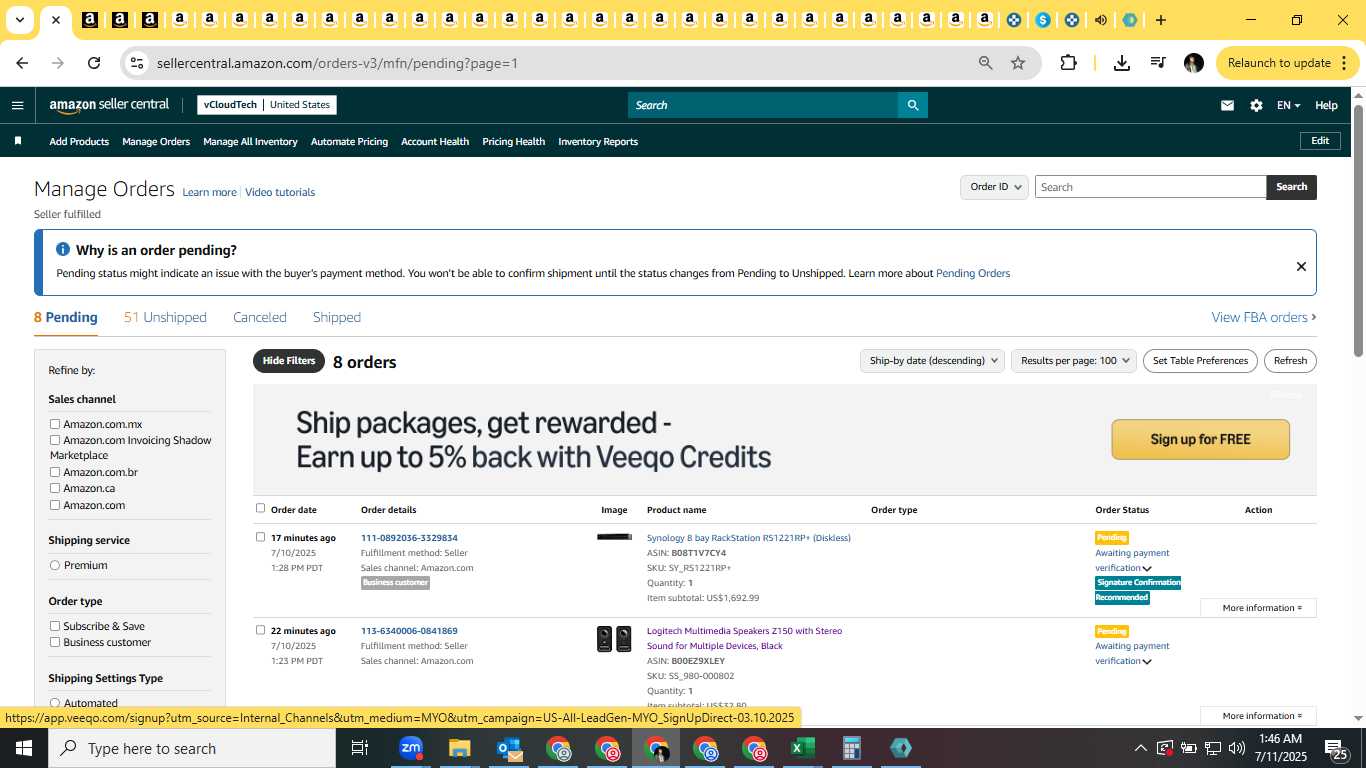
Task: Open the mail messages icon
Action: 1227,105
